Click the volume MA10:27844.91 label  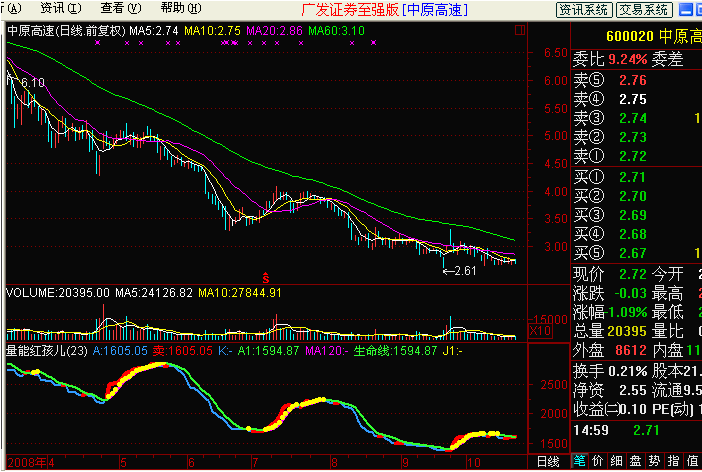(240, 293)
